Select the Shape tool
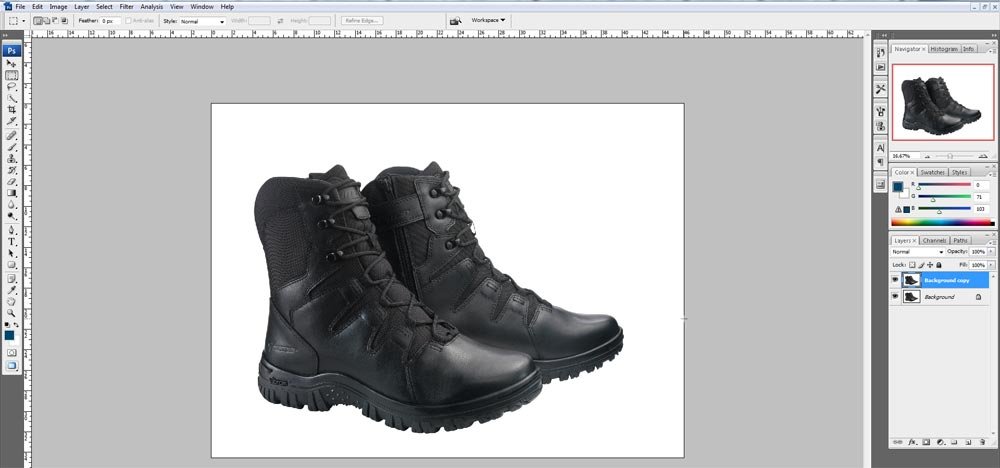Screen dimensions: 1000x468 (11, 265)
